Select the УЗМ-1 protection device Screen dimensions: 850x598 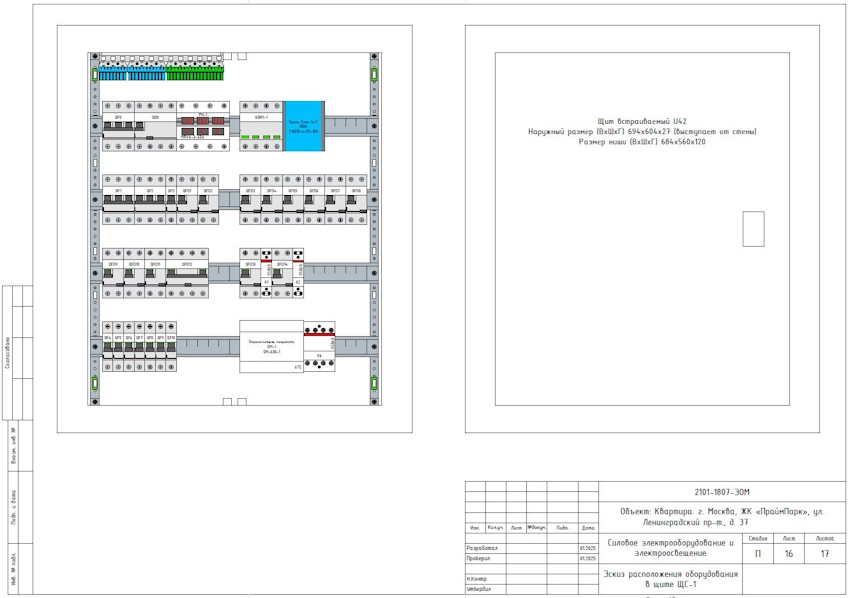tap(261, 127)
